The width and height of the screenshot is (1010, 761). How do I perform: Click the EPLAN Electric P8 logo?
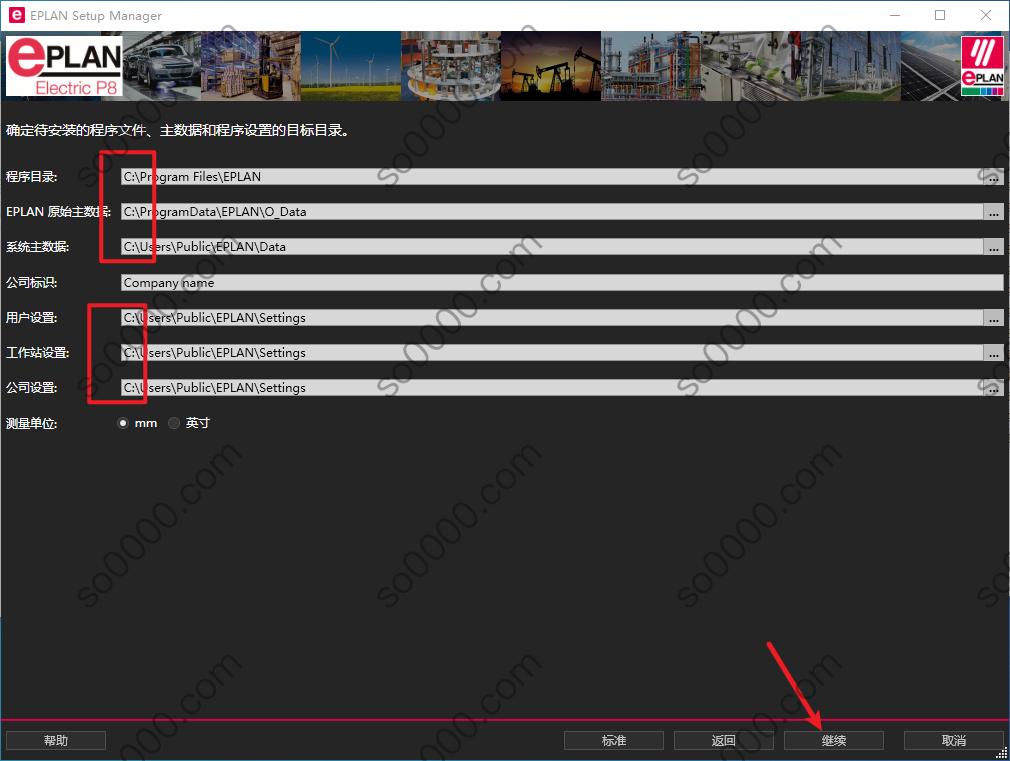click(x=64, y=66)
